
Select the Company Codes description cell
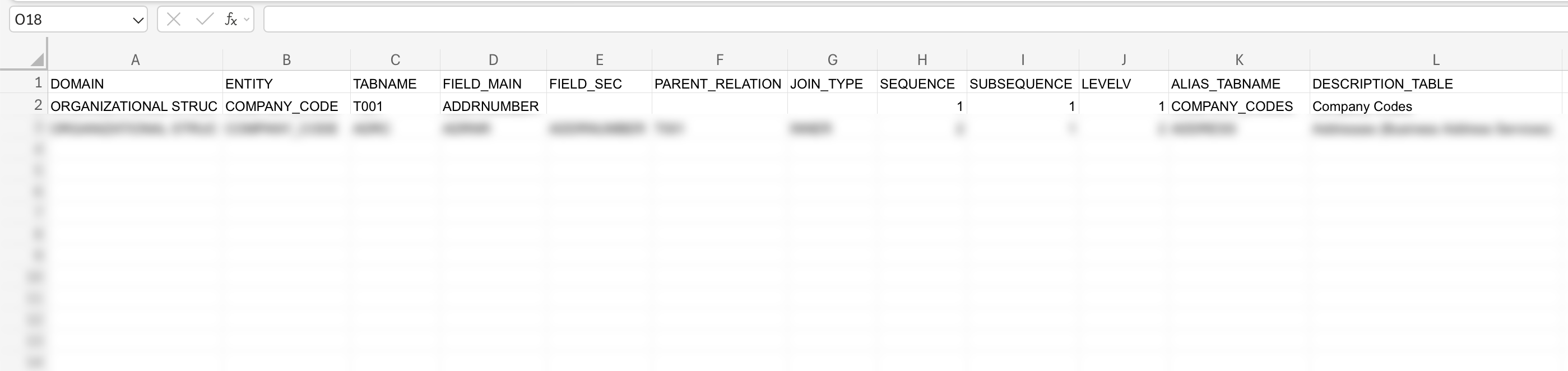click(x=1435, y=106)
